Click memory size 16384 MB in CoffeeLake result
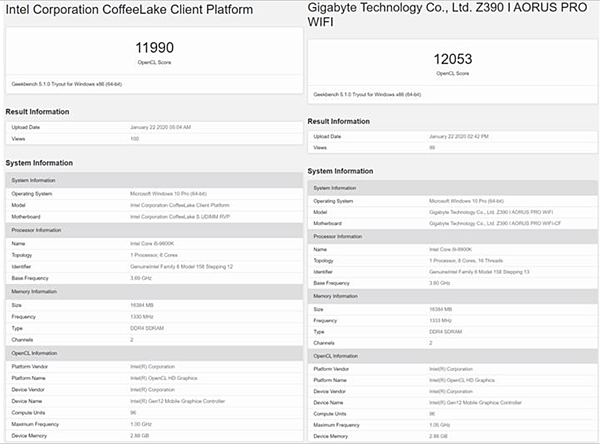Screen dimensions: 600x444 [142, 305]
